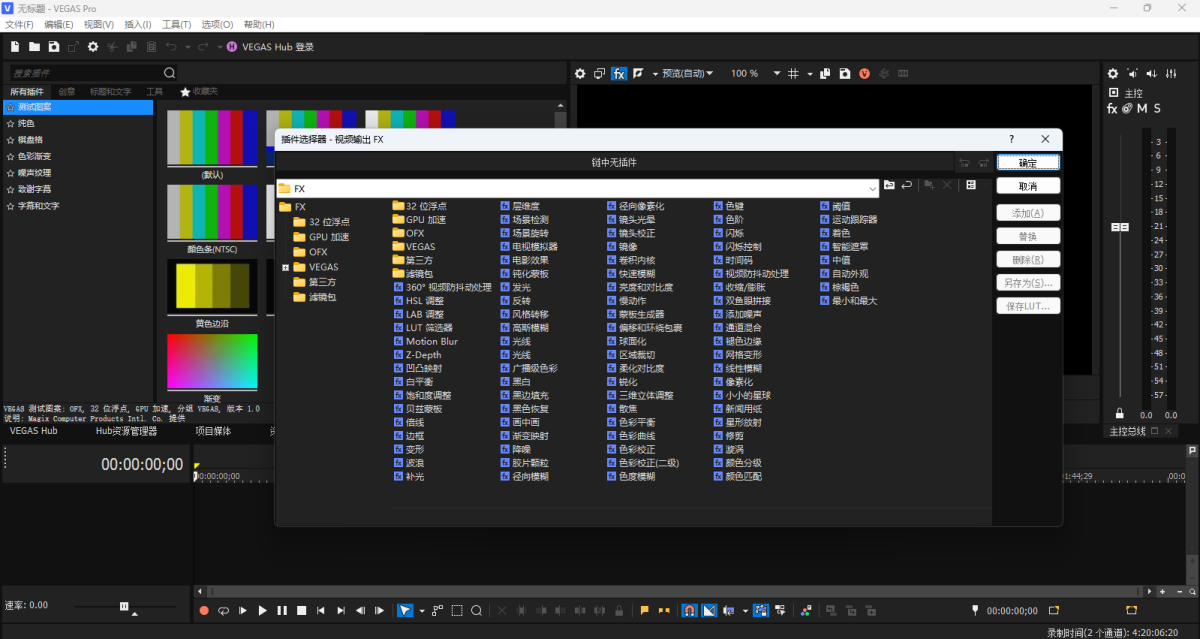The image size is (1200, 639).
Task: Select the normal edit arrow tool
Action: click(x=405, y=610)
